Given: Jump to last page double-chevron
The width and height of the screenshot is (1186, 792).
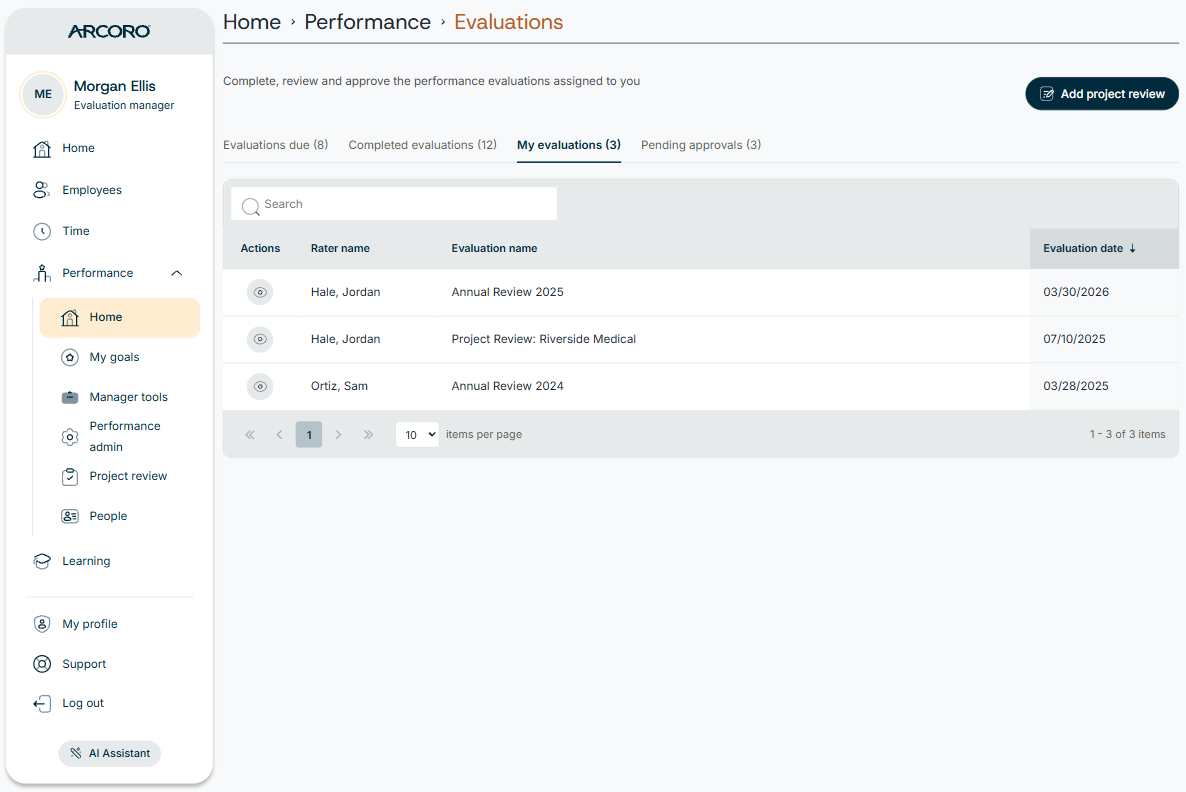Looking at the screenshot, I should [368, 435].
